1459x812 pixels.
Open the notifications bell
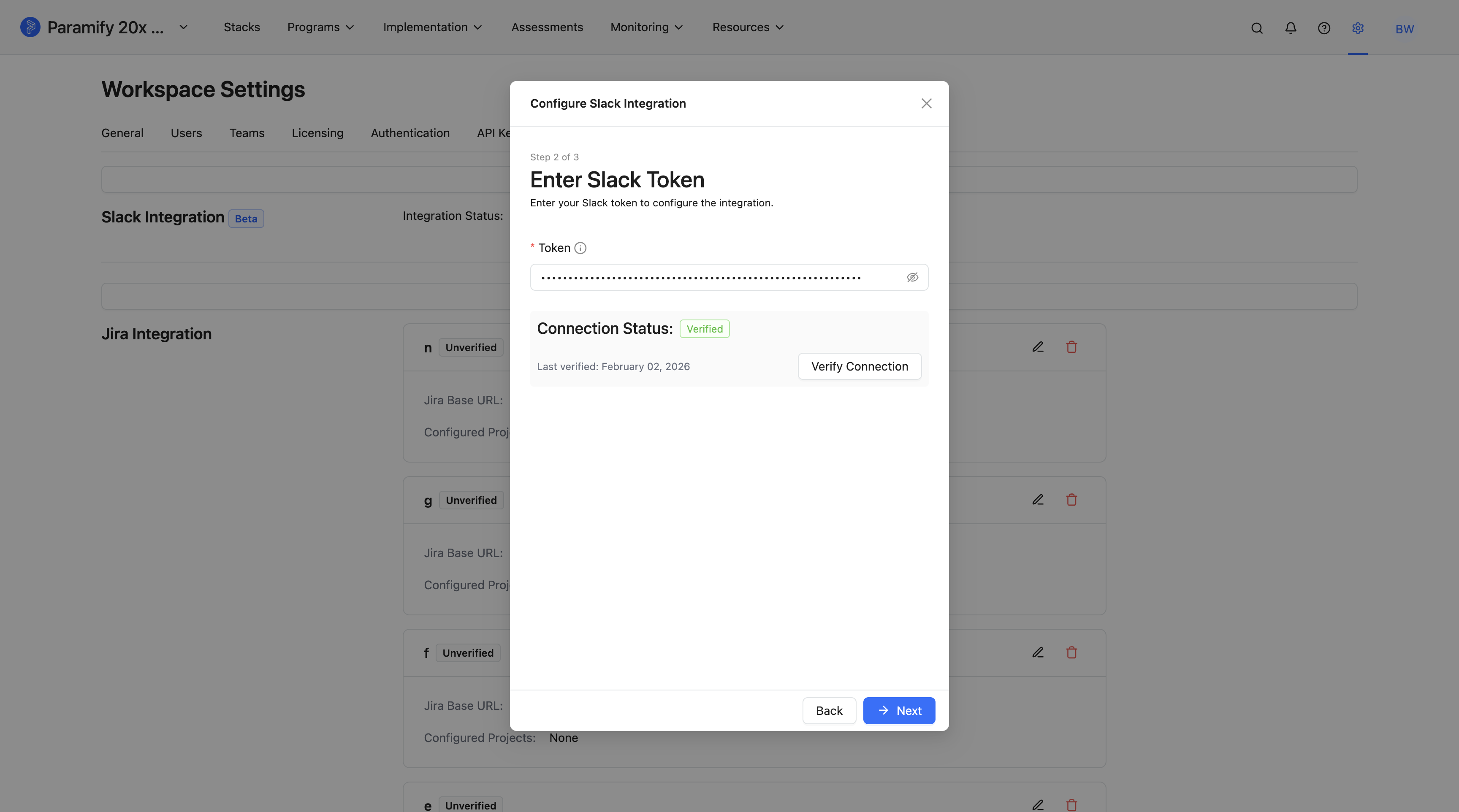pos(1291,28)
